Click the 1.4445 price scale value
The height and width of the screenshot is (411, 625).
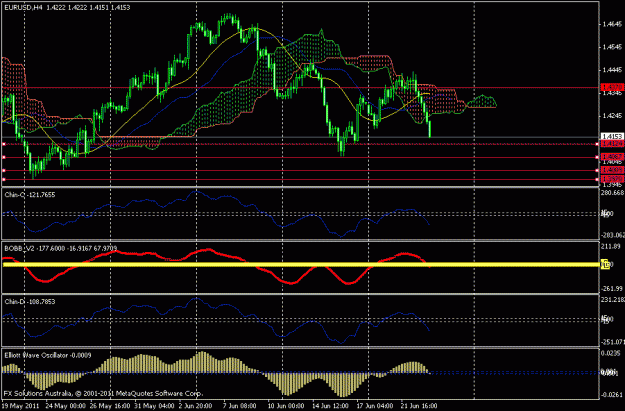tap(613, 70)
